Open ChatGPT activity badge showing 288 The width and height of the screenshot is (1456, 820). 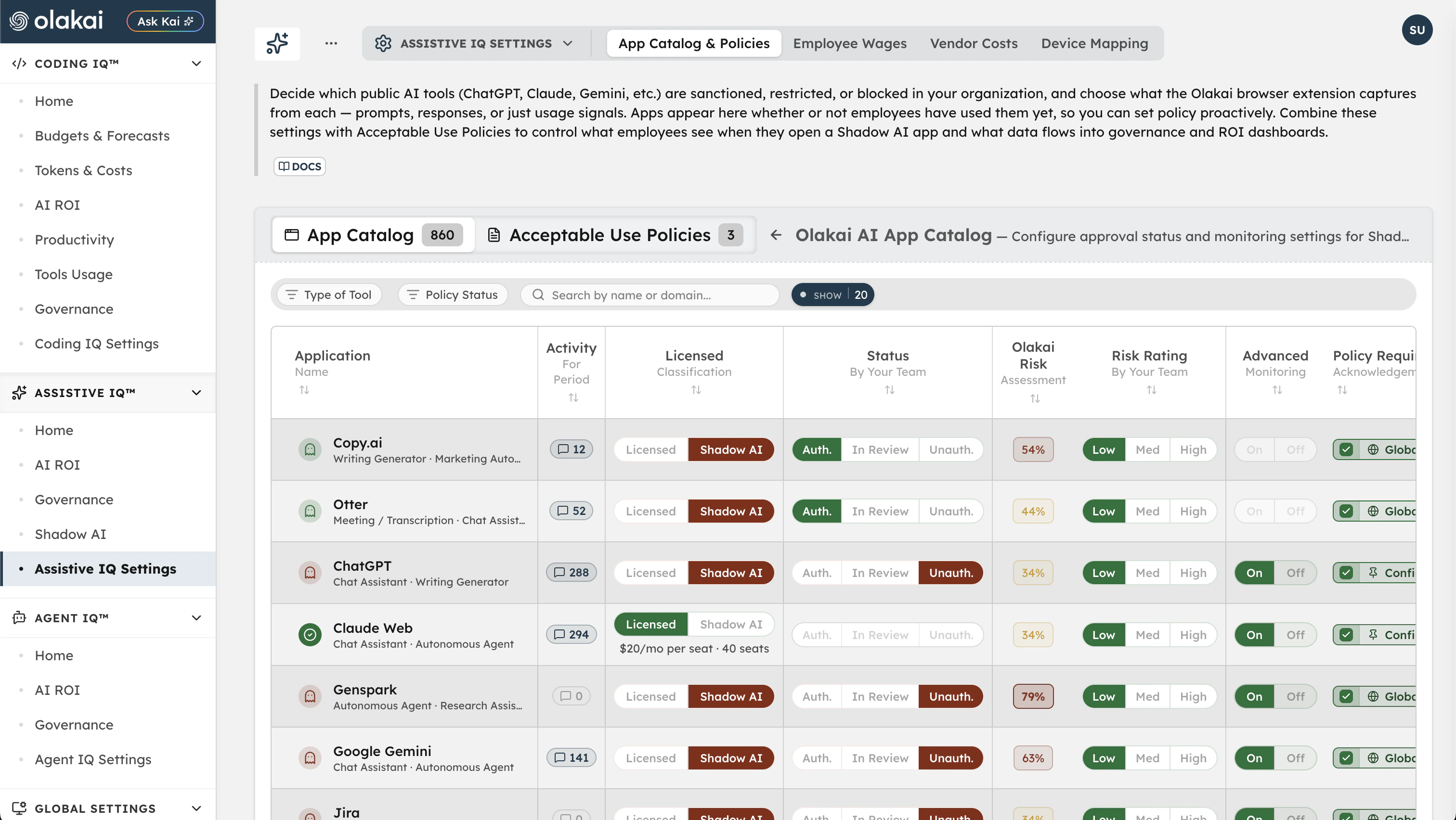(572, 573)
